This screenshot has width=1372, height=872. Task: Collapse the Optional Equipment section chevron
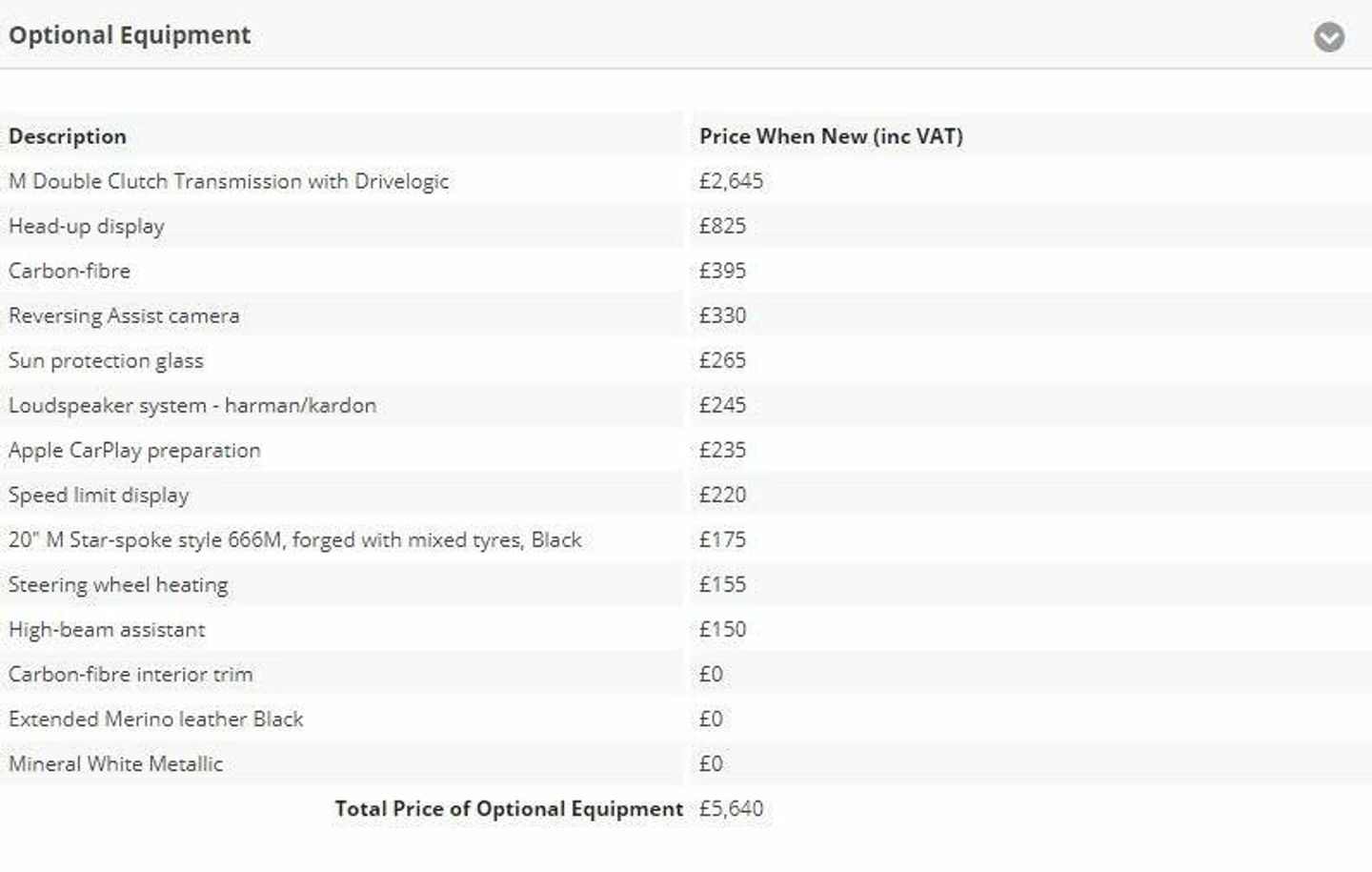(1329, 37)
